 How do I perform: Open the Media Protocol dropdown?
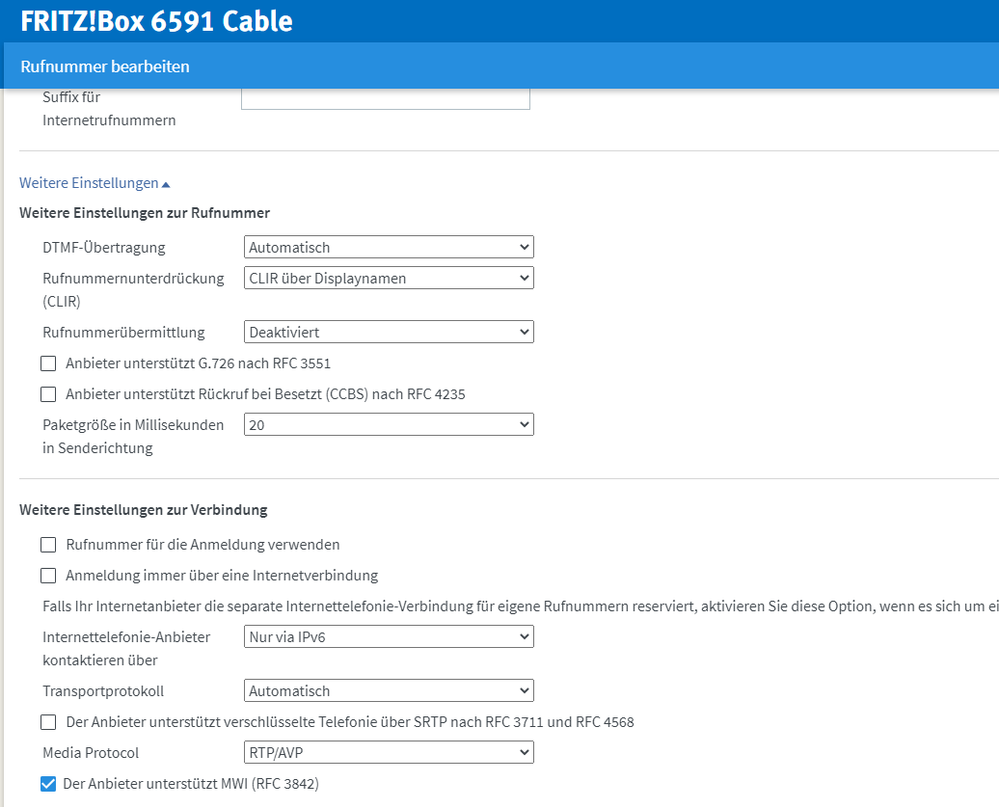tap(388, 752)
